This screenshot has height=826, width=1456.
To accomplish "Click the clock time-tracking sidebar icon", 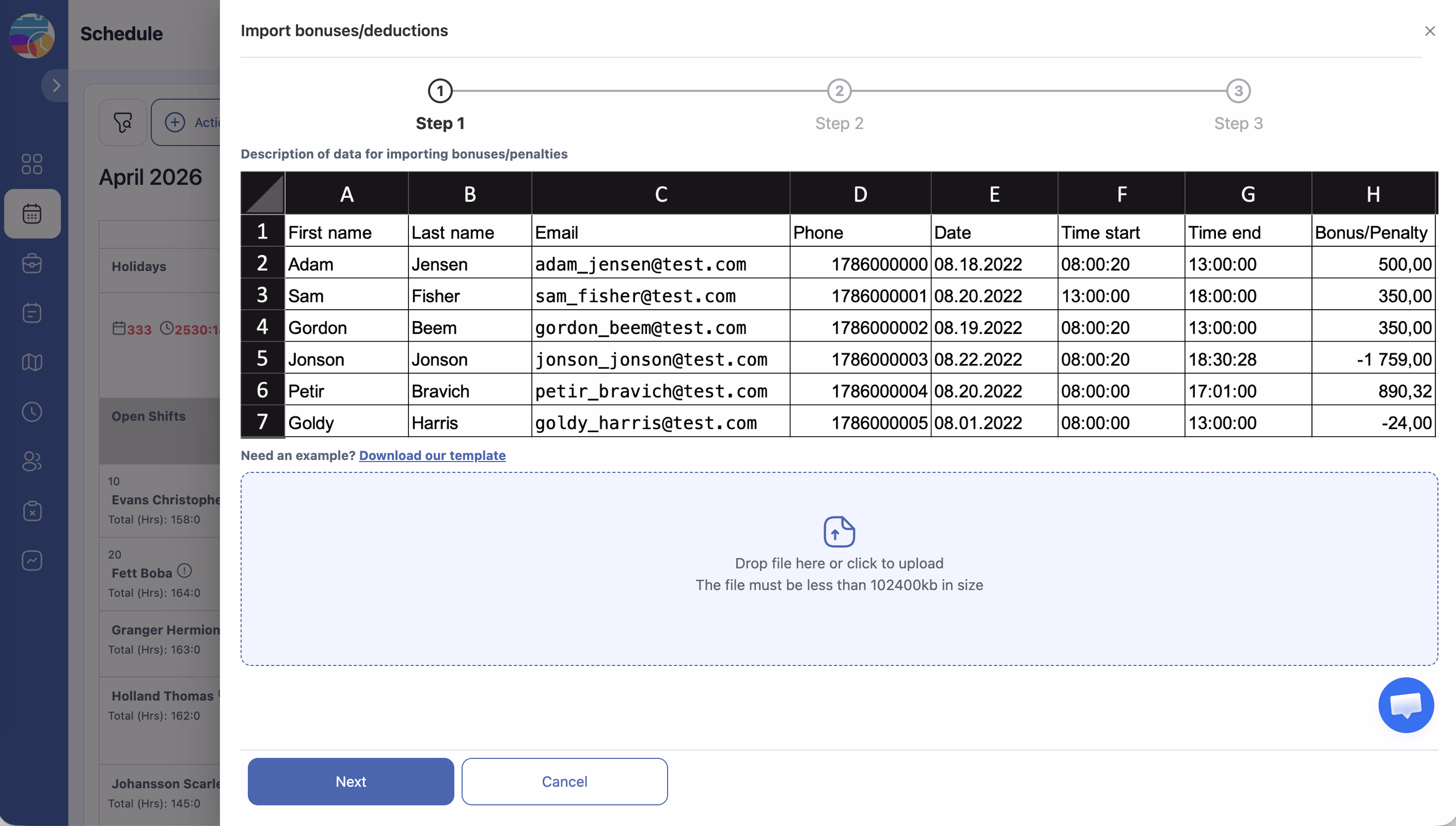I will click(32, 412).
